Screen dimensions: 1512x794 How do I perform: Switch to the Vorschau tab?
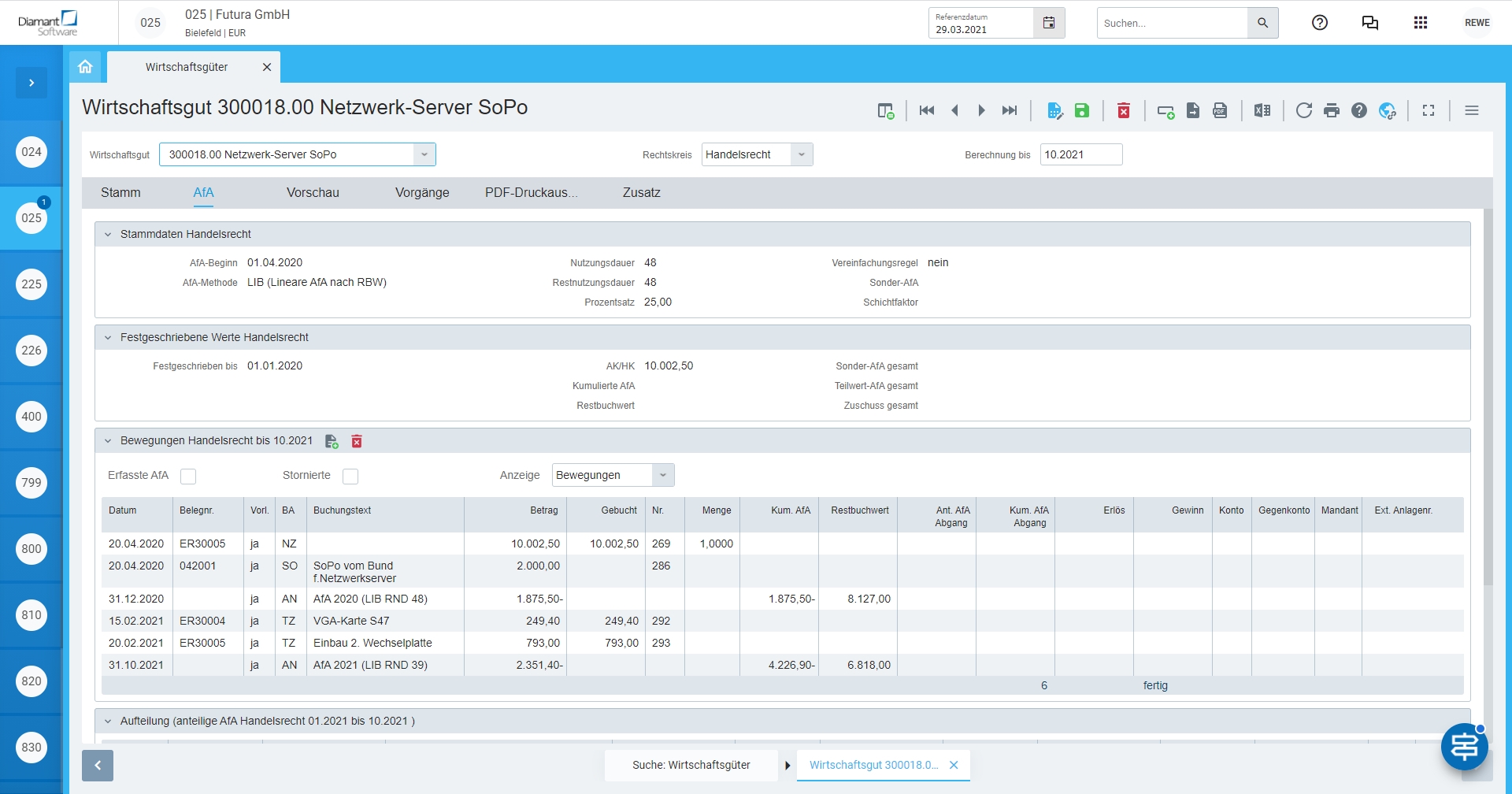(313, 192)
